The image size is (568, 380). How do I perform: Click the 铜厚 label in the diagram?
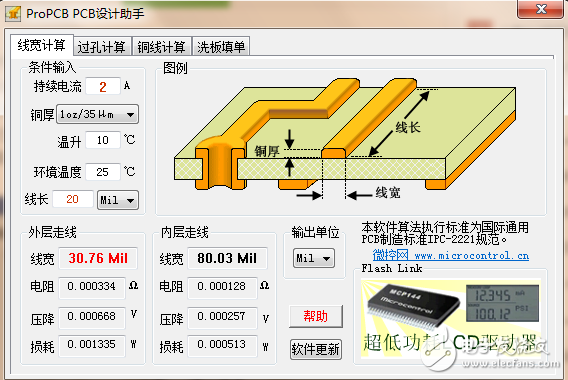click(x=267, y=151)
